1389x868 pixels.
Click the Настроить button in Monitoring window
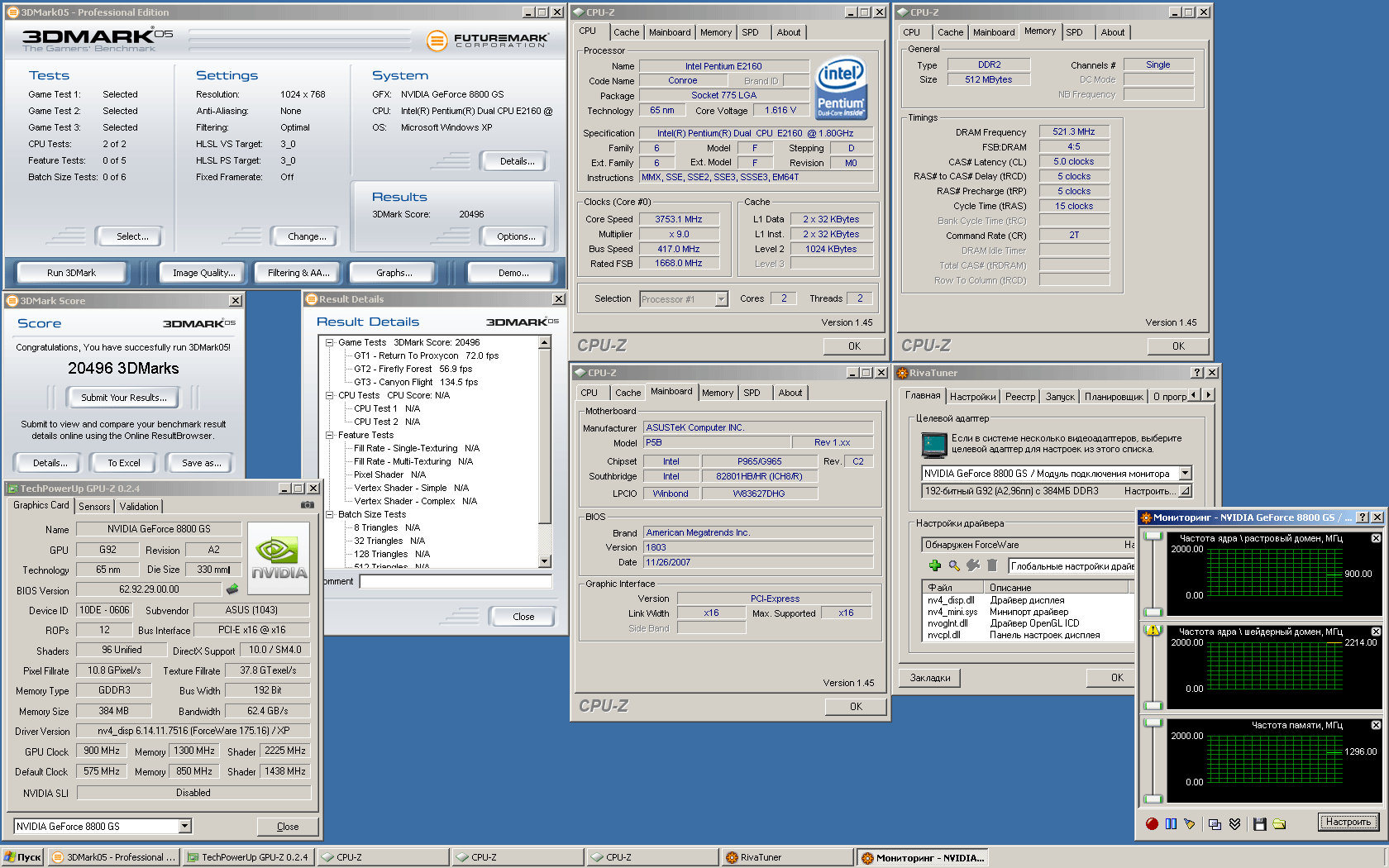point(1348,822)
